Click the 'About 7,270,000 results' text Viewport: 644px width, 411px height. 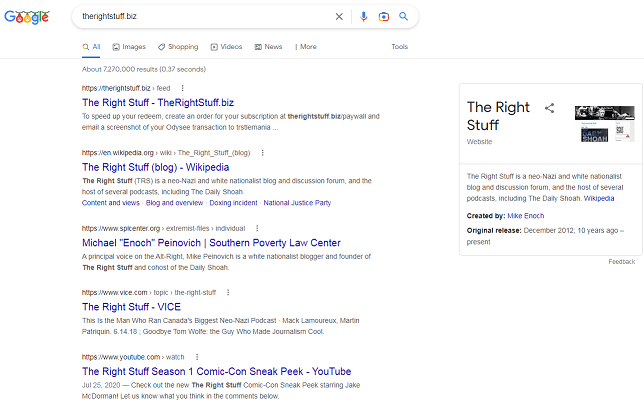point(143,69)
